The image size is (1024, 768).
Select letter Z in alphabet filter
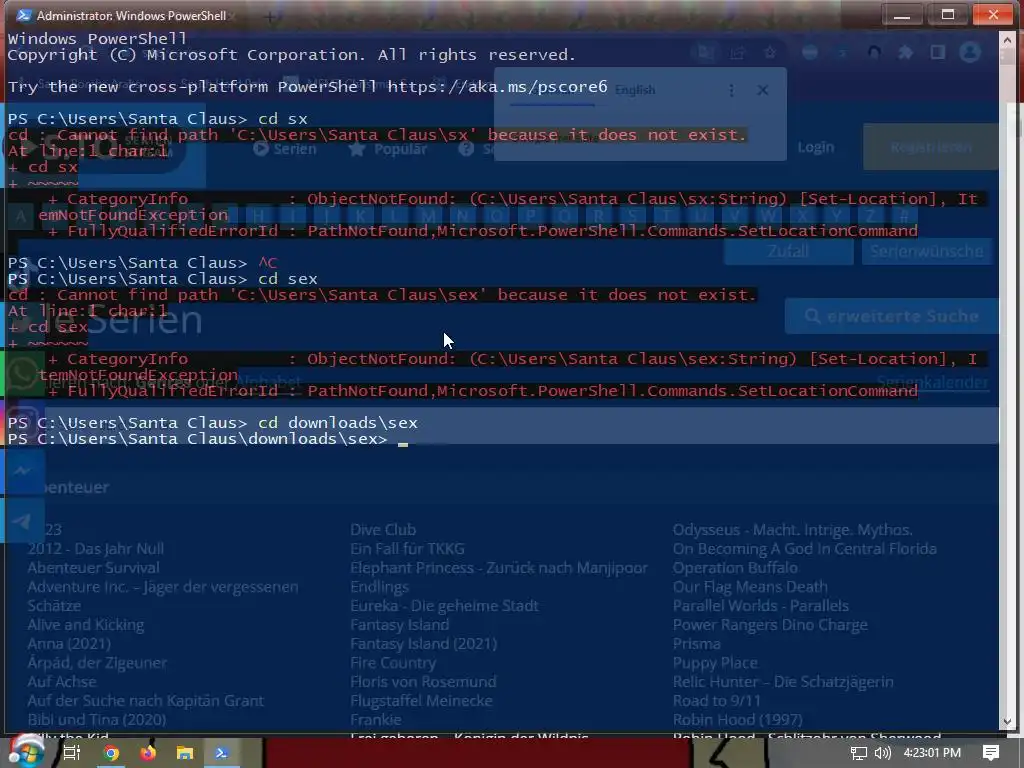click(x=870, y=216)
